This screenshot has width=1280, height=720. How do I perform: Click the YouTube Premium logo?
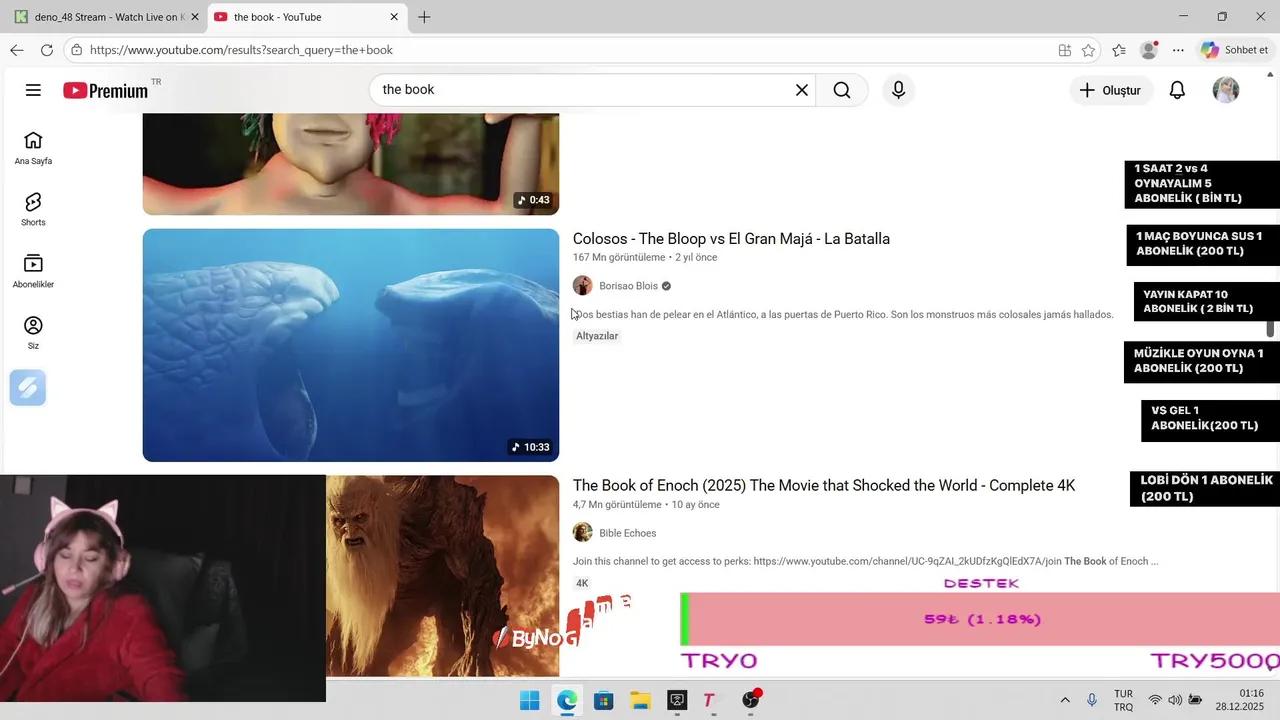tap(106, 90)
